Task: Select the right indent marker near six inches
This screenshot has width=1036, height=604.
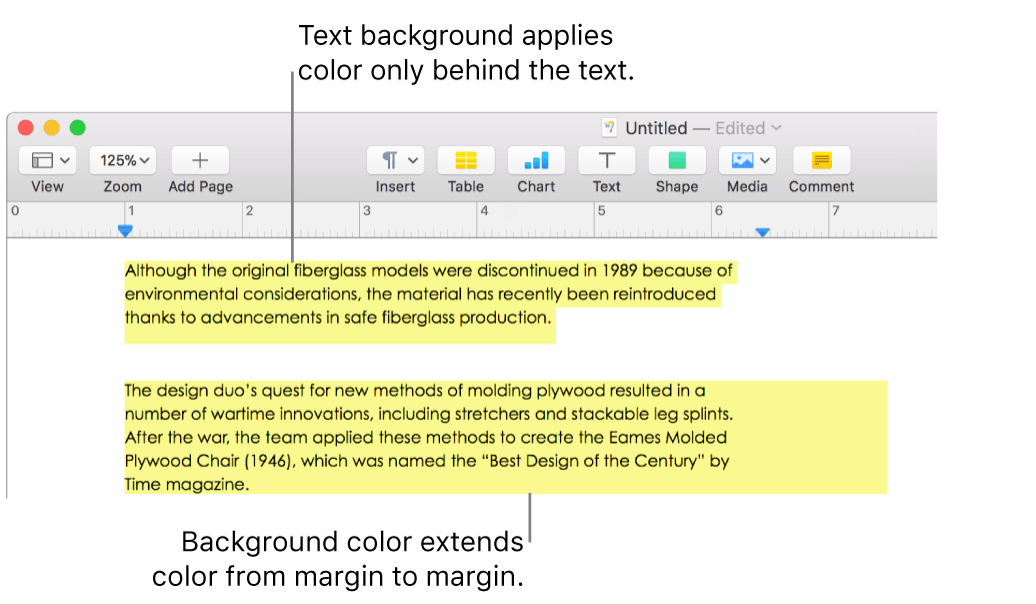Action: click(x=763, y=231)
